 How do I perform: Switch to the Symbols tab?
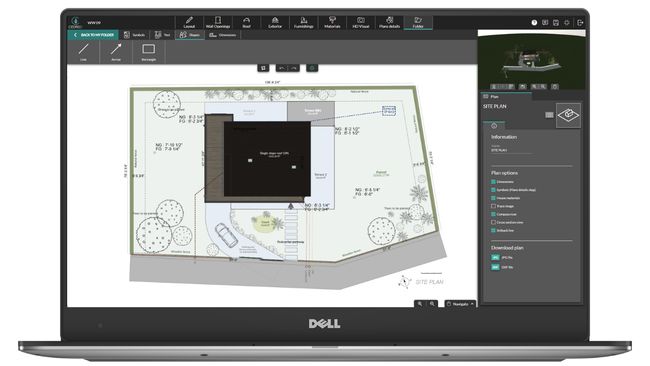click(x=134, y=35)
